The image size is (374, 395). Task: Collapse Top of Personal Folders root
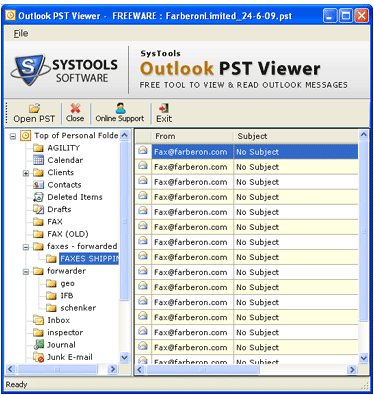(x=13, y=136)
